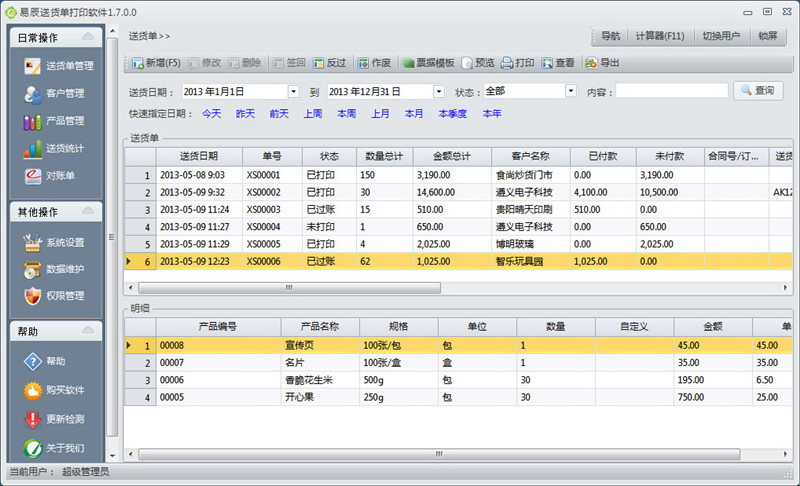
Task: Open 送货统计 statistics module
Action: (60, 149)
